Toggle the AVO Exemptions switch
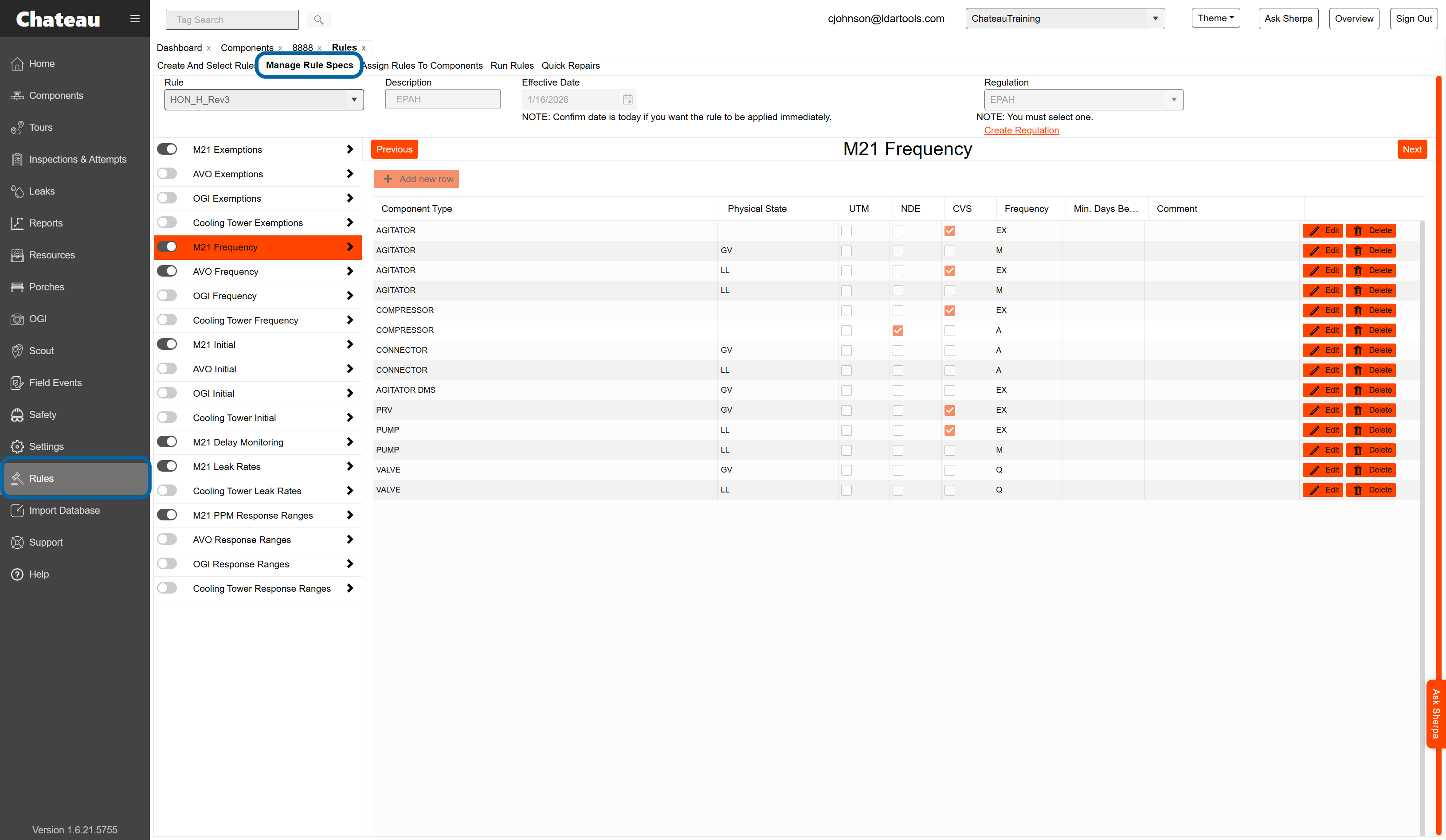This screenshot has height=840, width=1446. pos(167,173)
